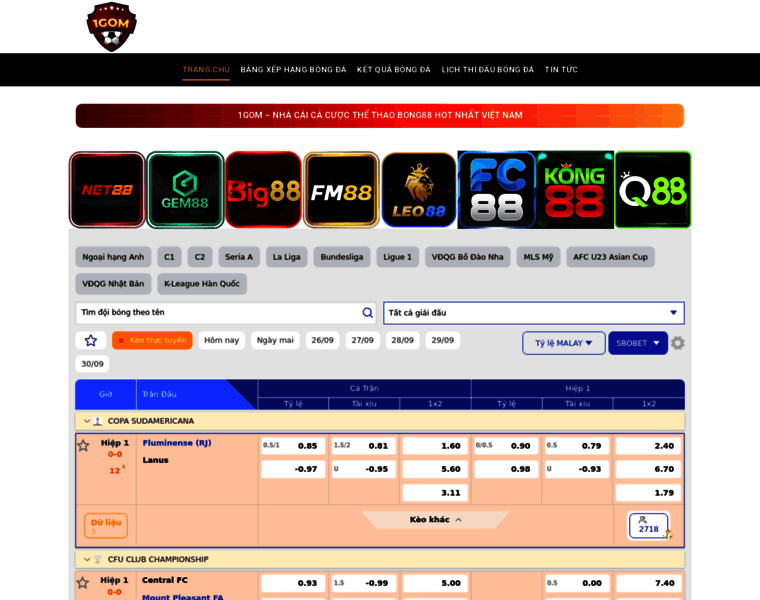Screen dimensions: 760x600
Task: Open the NET88 sponsor tile
Action: pyautogui.click(x=107, y=189)
